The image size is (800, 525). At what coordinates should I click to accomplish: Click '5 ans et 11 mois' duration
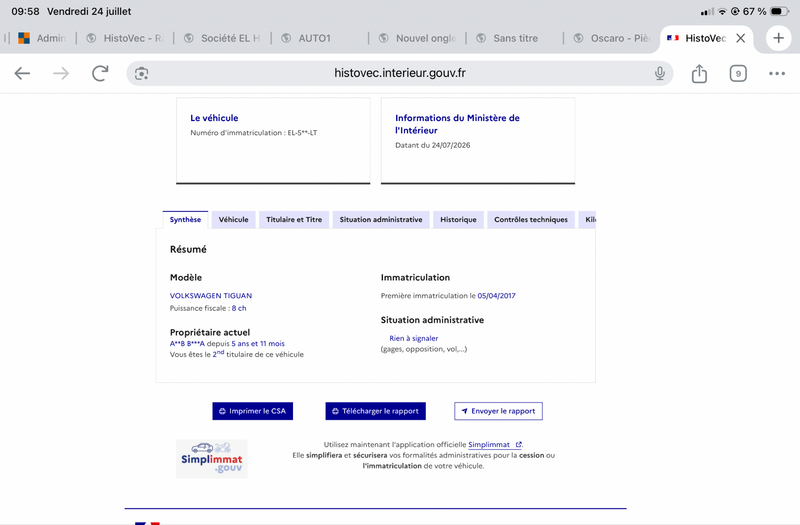click(x=258, y=343)
